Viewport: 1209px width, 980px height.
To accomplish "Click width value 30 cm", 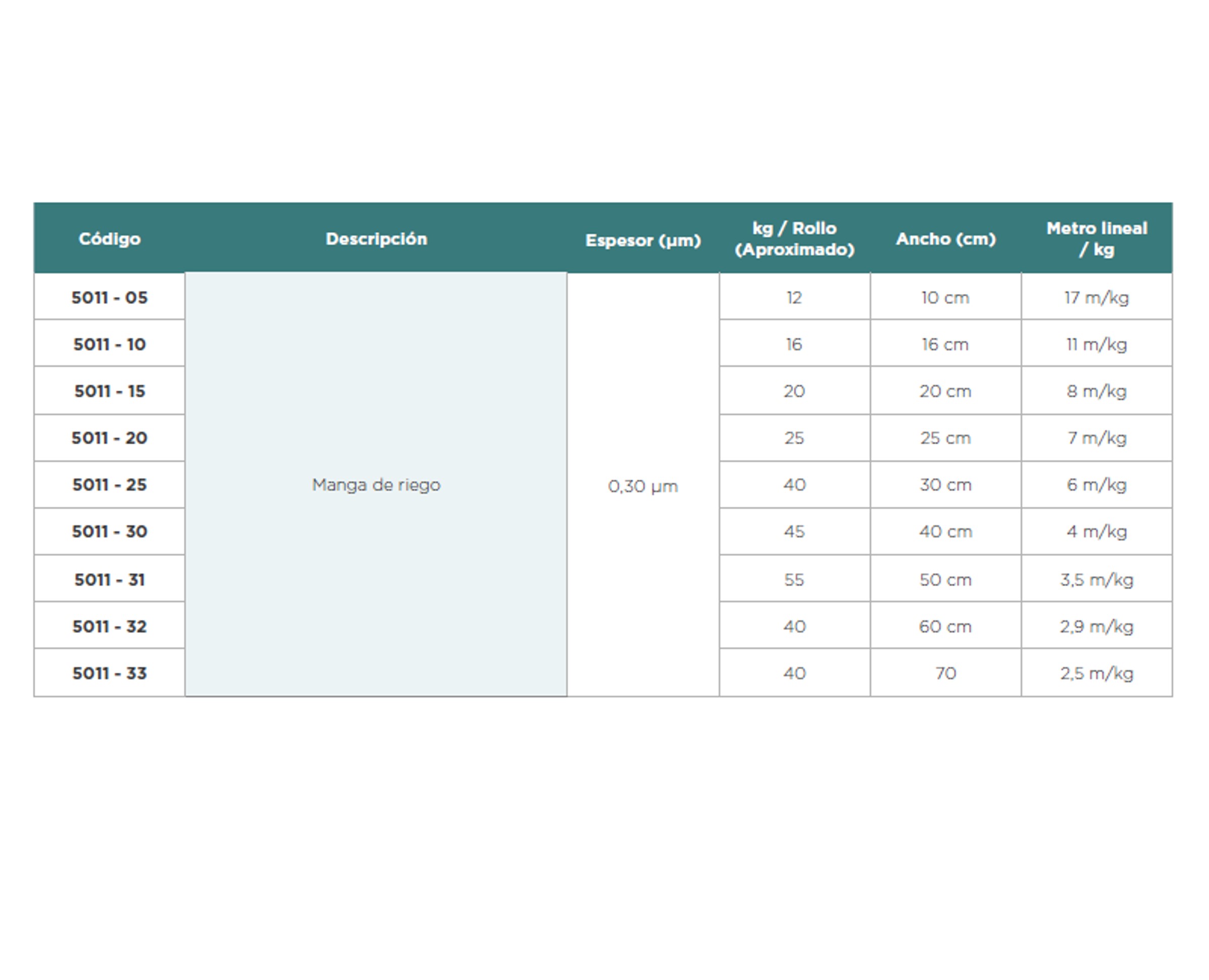I will click(x=946, y=484).
